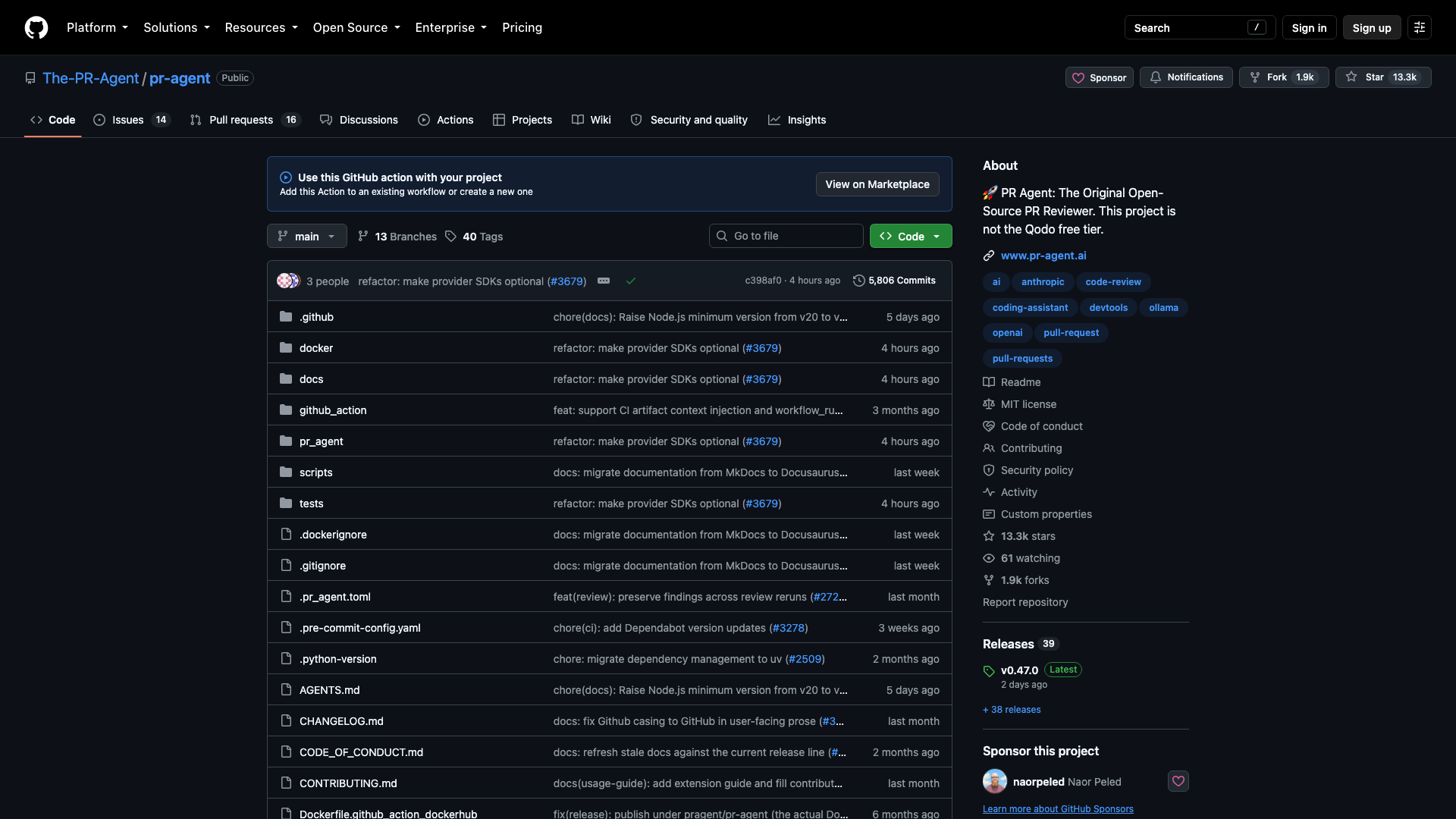Open the commit message expand ellipsis icon

point(604,281)
